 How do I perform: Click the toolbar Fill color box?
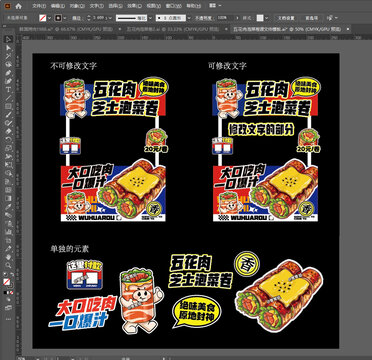6,282
